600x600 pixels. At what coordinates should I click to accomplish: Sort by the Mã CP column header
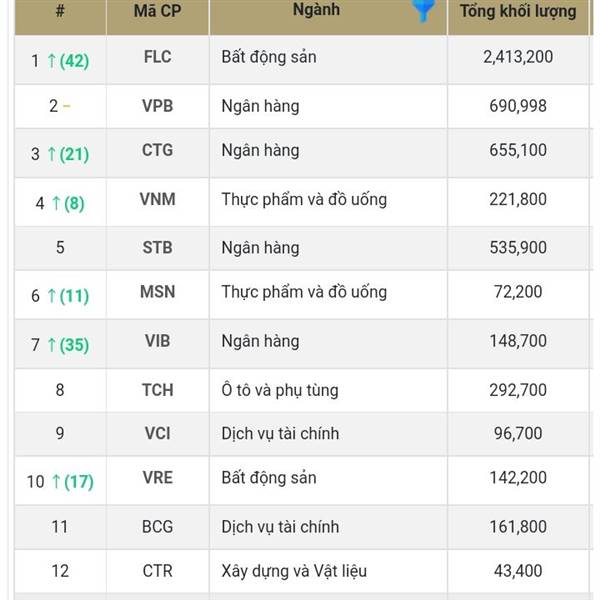(x=158, y=11)
